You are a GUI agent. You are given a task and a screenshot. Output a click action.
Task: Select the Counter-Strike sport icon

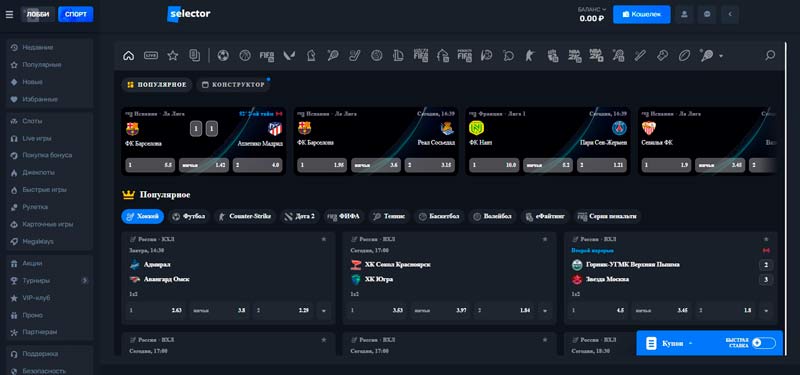click(530, 56)
